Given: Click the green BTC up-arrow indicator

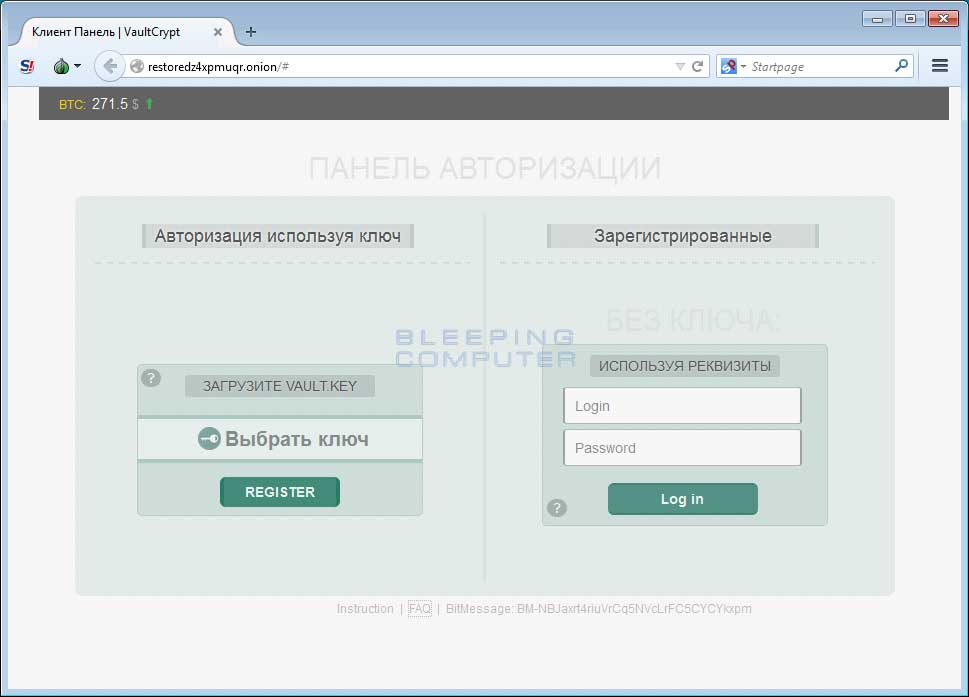Looking at the screenshot, I should [x=150, y=104].
